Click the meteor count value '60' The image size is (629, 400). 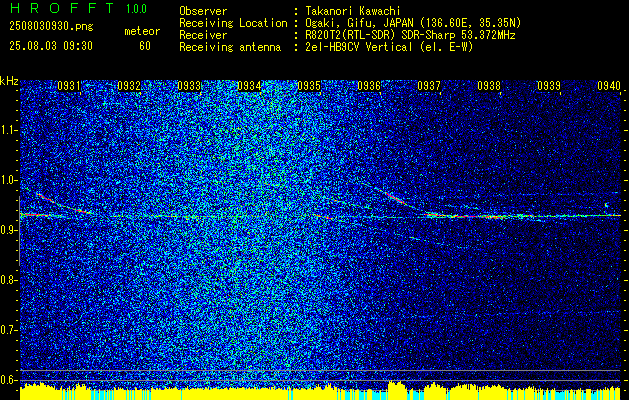pyautogui.click(x=145, y=46)
